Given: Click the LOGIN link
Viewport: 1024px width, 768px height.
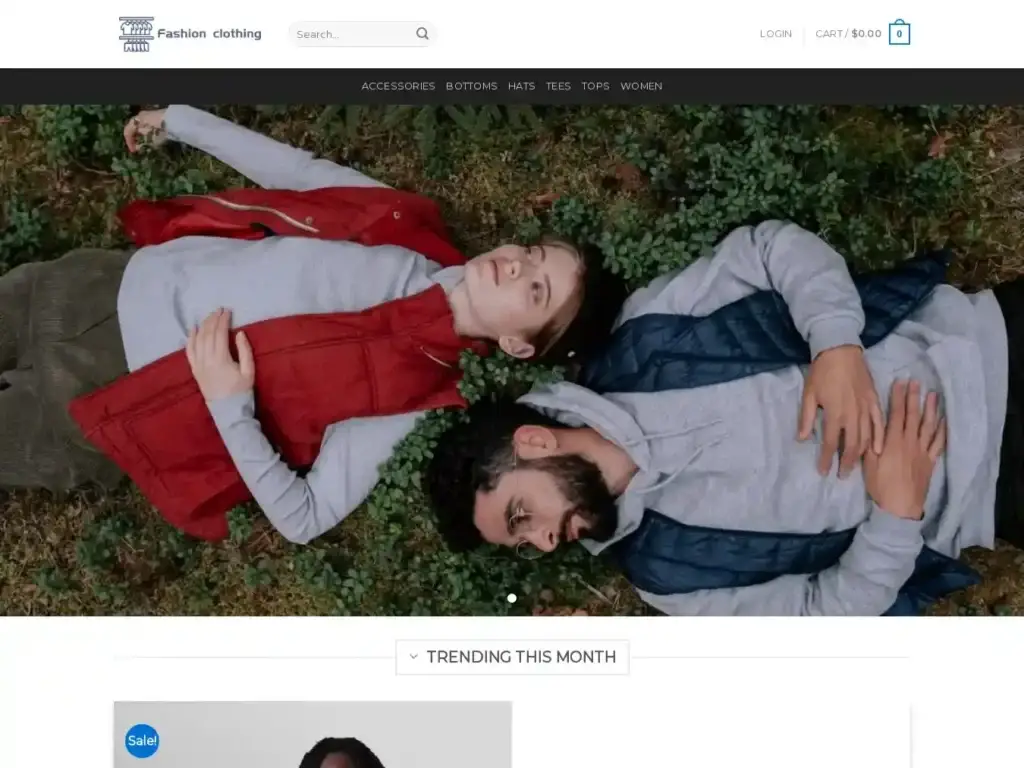Looking at the screenshot, I should tap(775, 34).
